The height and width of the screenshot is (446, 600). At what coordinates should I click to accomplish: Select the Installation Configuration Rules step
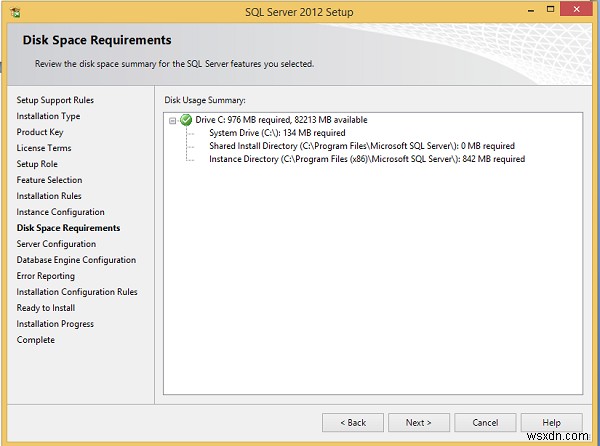click(77, 292)
